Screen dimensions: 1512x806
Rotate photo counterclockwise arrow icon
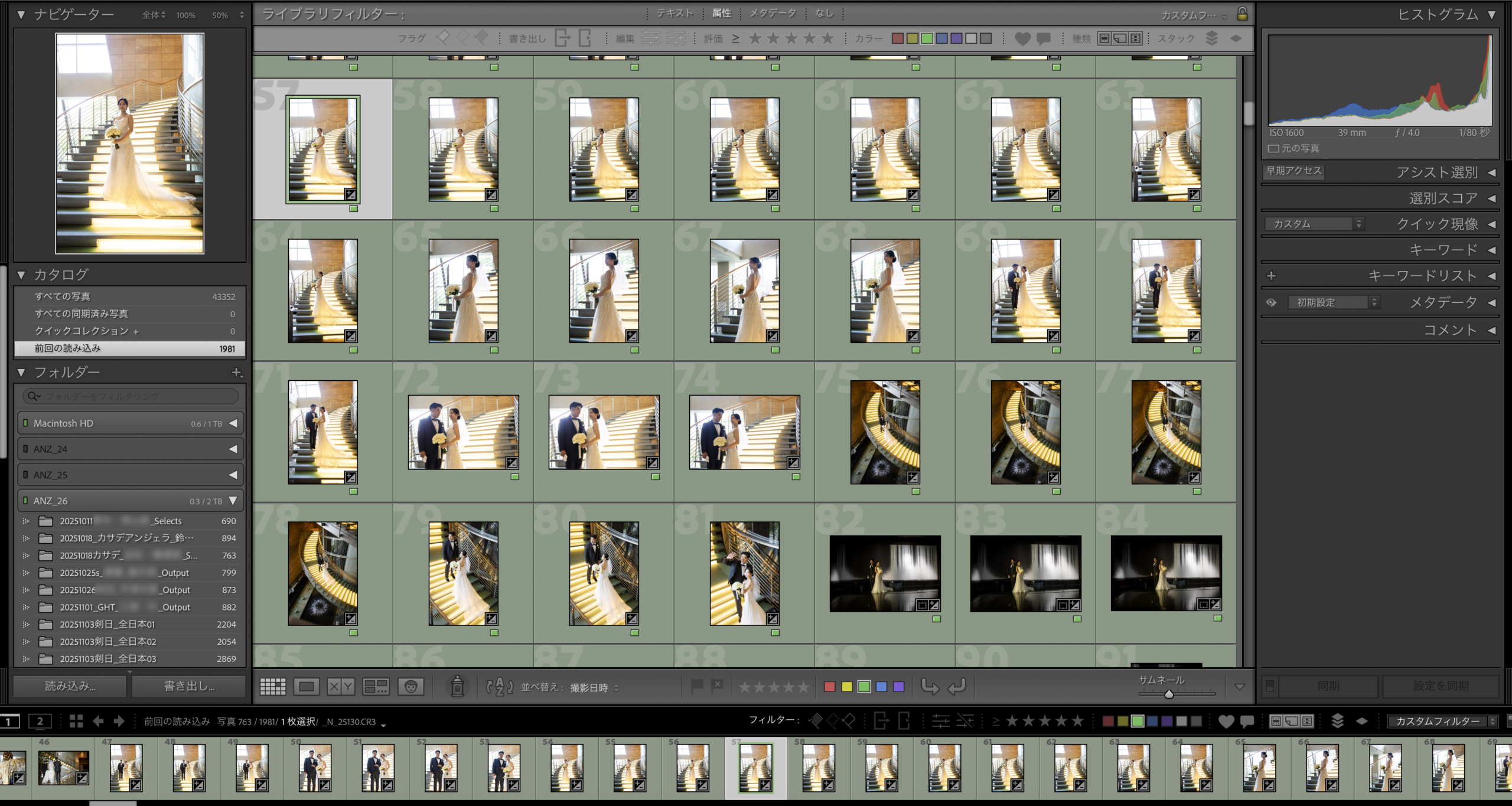tap(930, 686)
